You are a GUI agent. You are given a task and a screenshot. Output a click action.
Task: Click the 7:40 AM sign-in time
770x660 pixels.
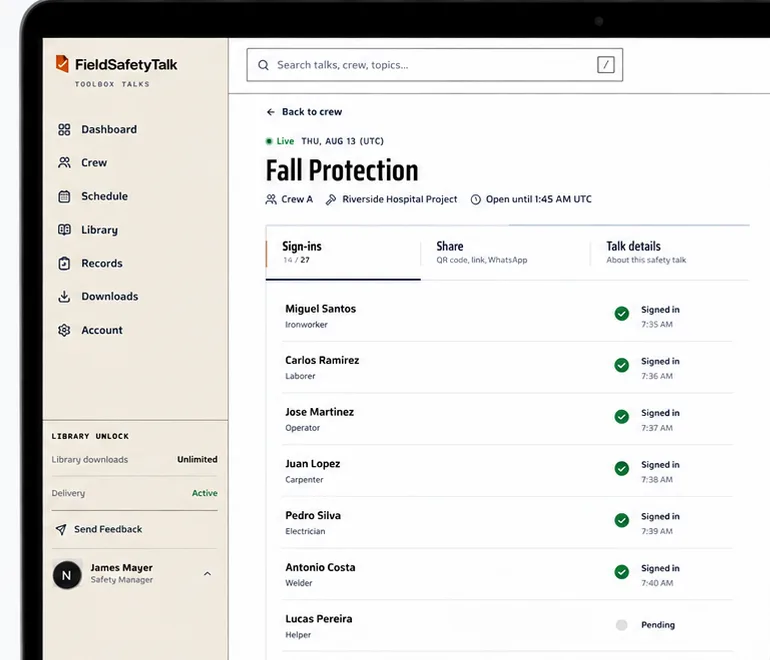657,583
